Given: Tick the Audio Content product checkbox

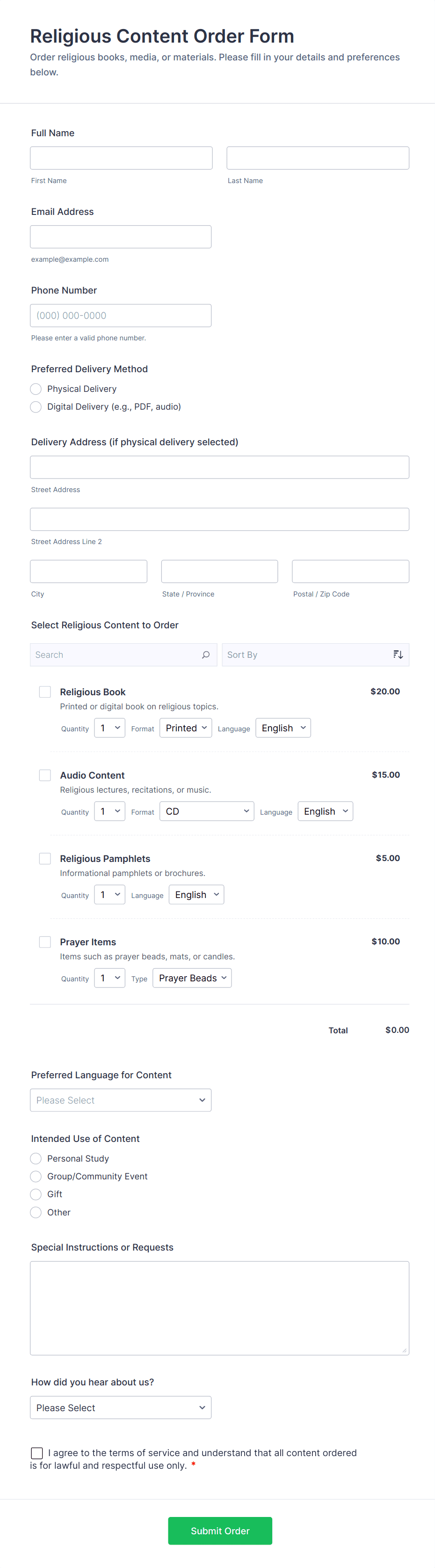Looking at the screenshot, I should point(45,775).
